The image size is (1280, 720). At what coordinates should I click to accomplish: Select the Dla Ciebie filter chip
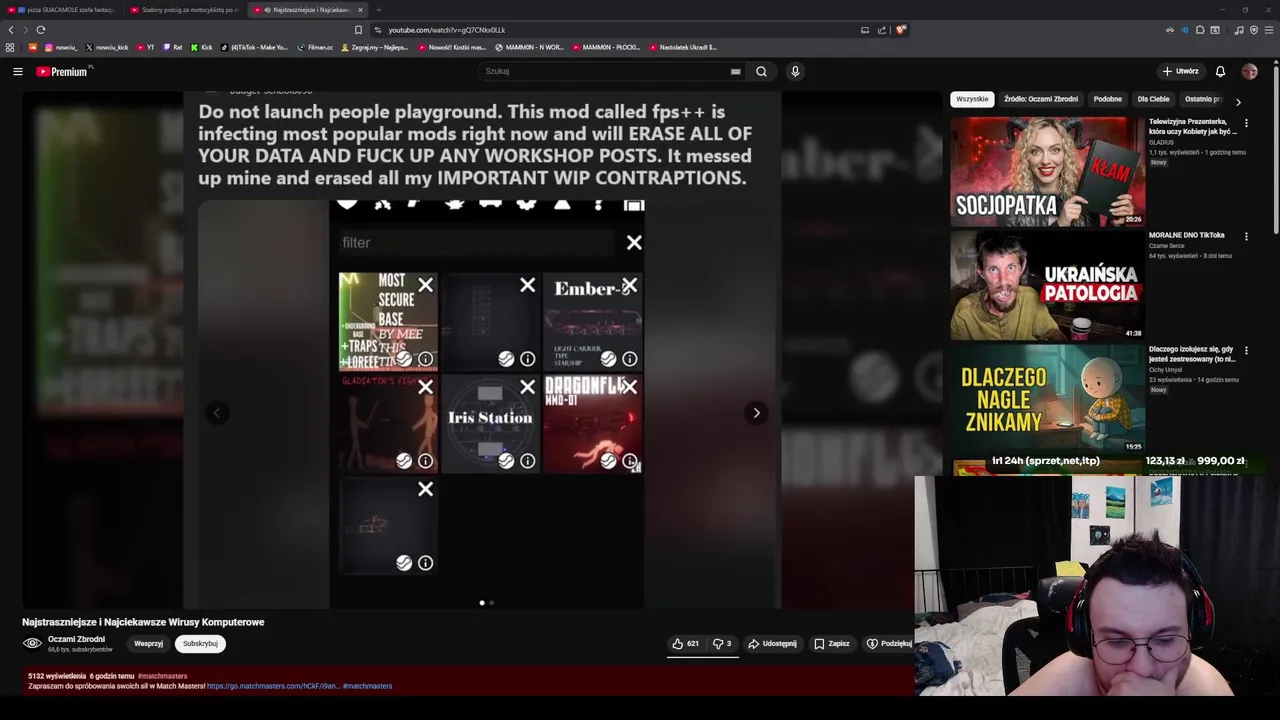[1153, 99]
